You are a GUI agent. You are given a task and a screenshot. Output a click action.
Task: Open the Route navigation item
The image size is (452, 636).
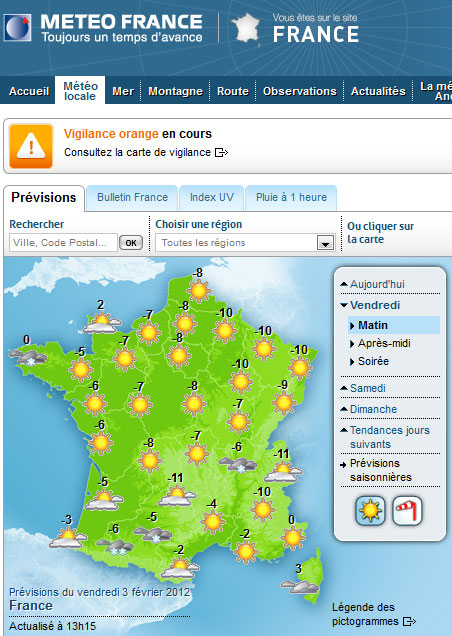pyautogui.click(x=233, y=91)
